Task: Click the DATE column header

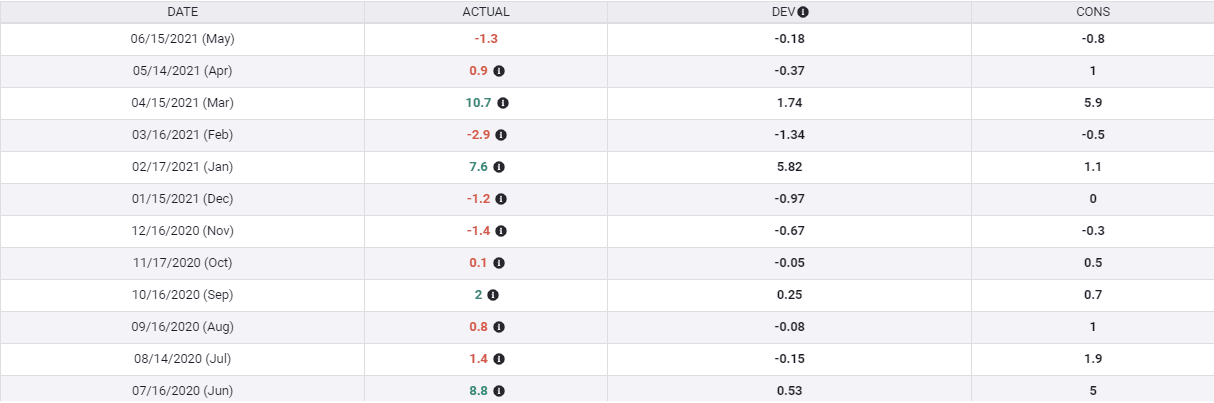Action: (x=182, y=12)
